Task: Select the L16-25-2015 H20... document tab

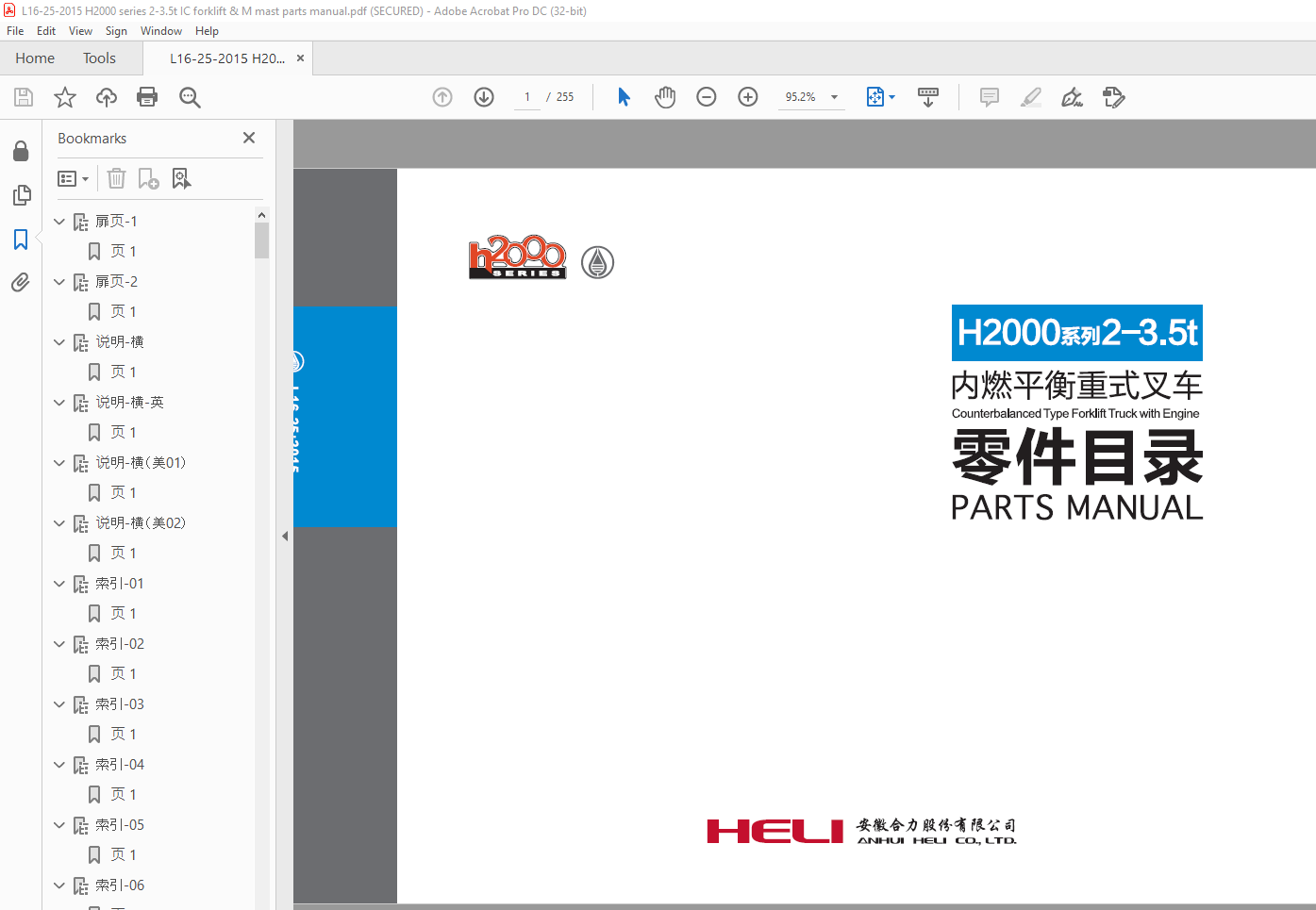Action: pos(226,58)
